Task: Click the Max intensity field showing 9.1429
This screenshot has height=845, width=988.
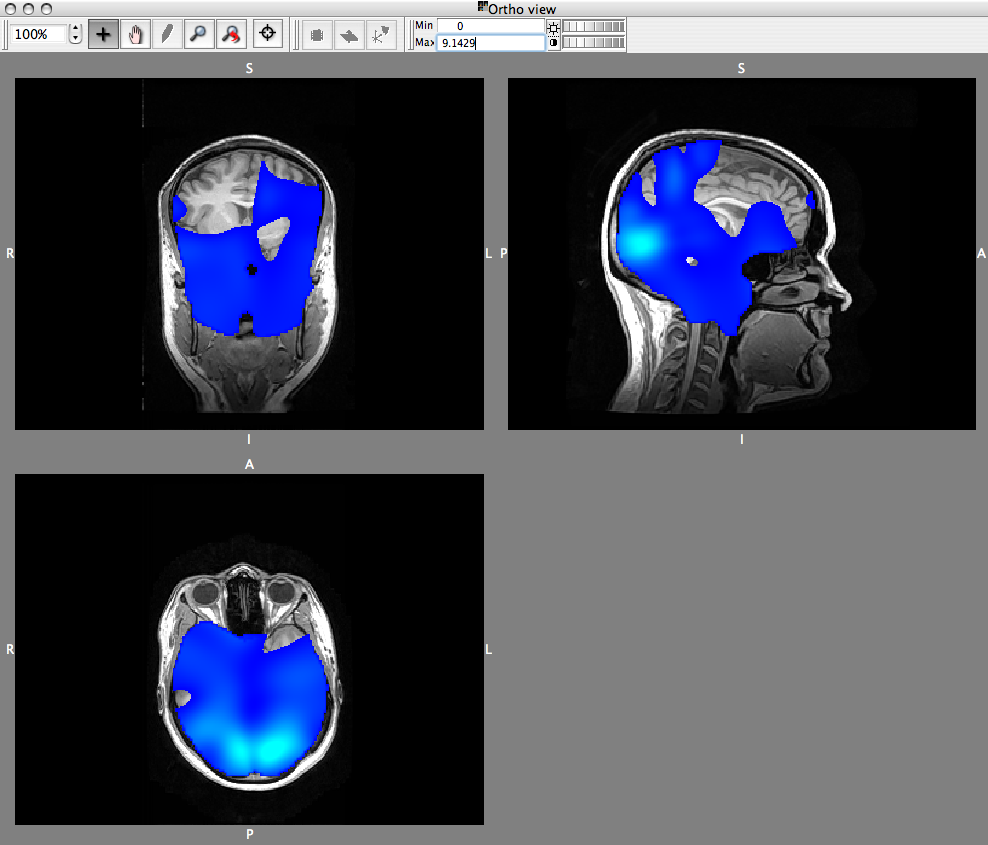Action: pyautogui.click(x=490, y=43)
